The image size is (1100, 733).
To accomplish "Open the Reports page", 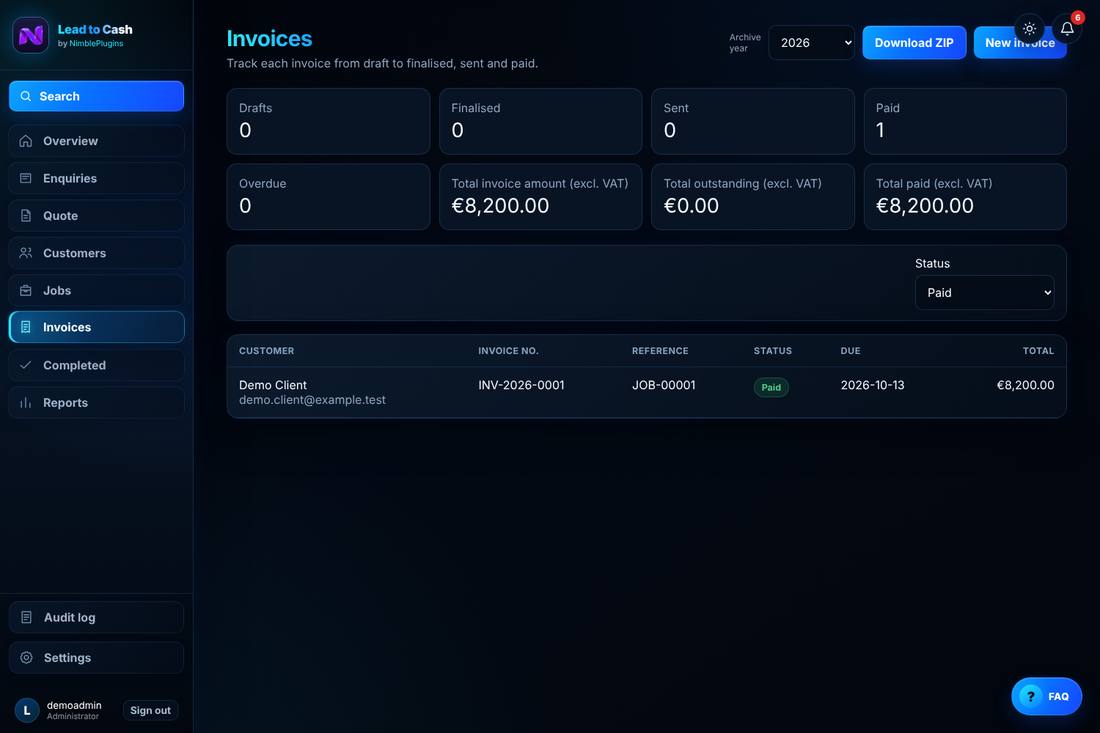I will (x=97, y=403).
